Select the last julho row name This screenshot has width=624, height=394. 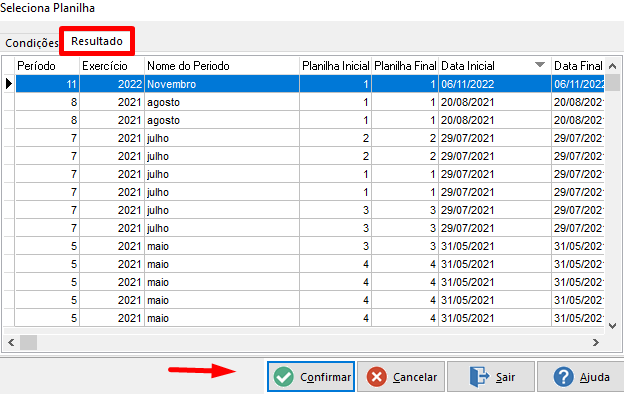[x=222, y=228]
